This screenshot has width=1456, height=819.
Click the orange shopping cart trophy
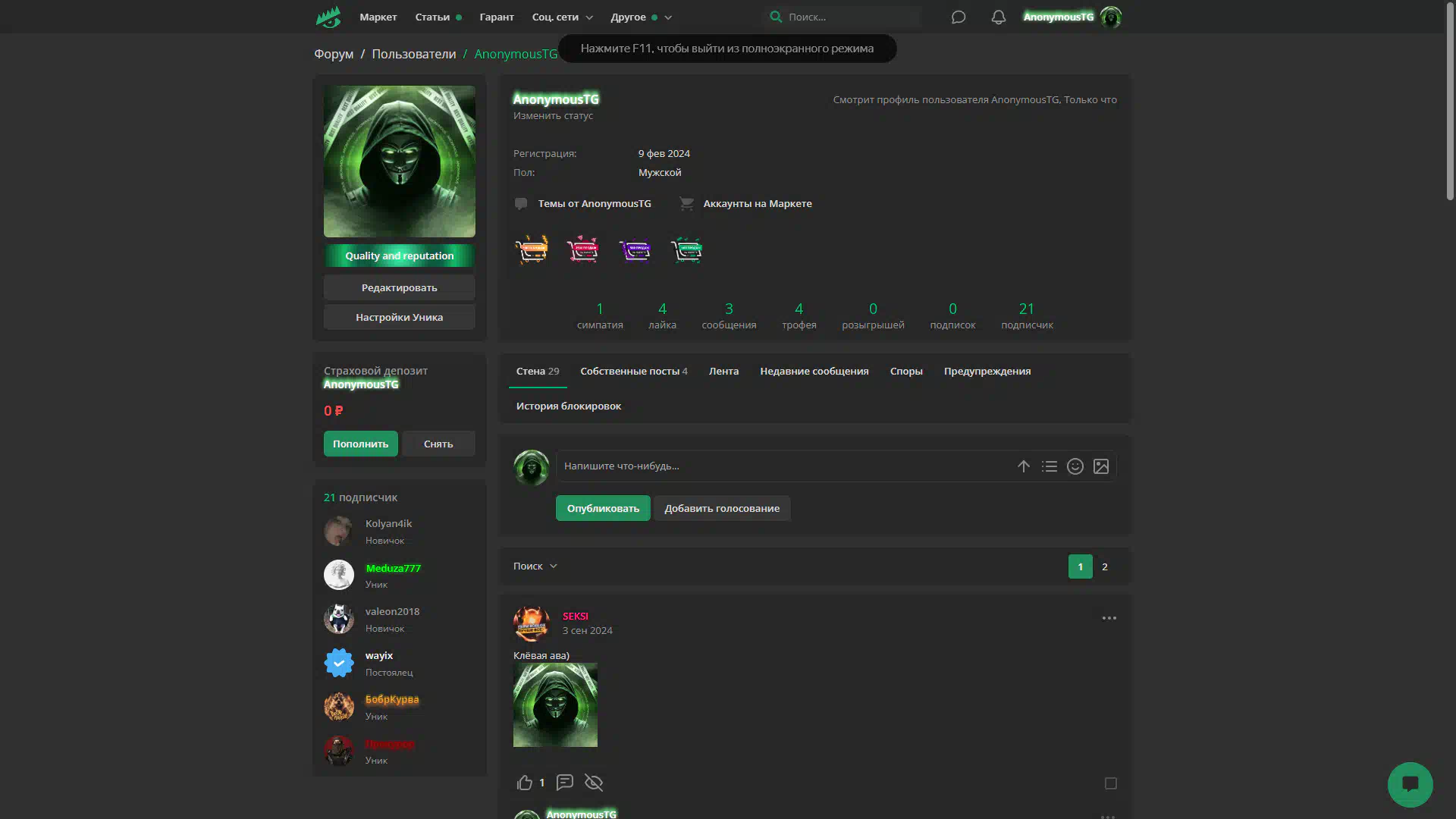point(531,249)
